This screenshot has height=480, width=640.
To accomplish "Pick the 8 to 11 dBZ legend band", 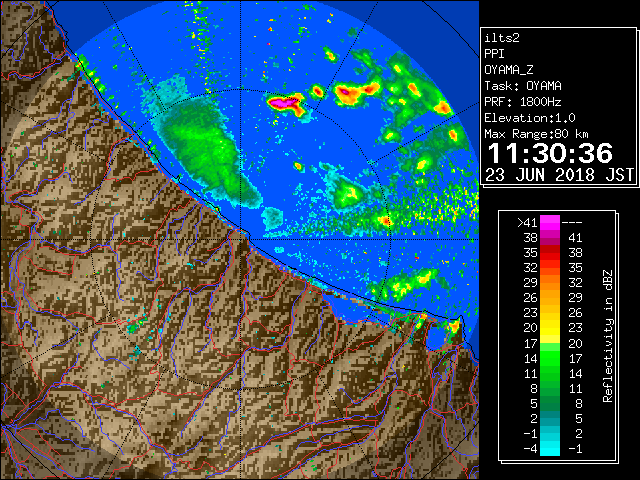I will coord(550,389).
